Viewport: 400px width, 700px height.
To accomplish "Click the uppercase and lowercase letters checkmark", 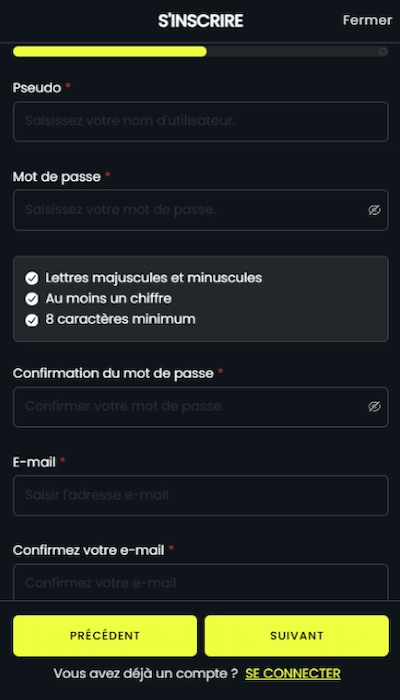I will coord(32,278).
